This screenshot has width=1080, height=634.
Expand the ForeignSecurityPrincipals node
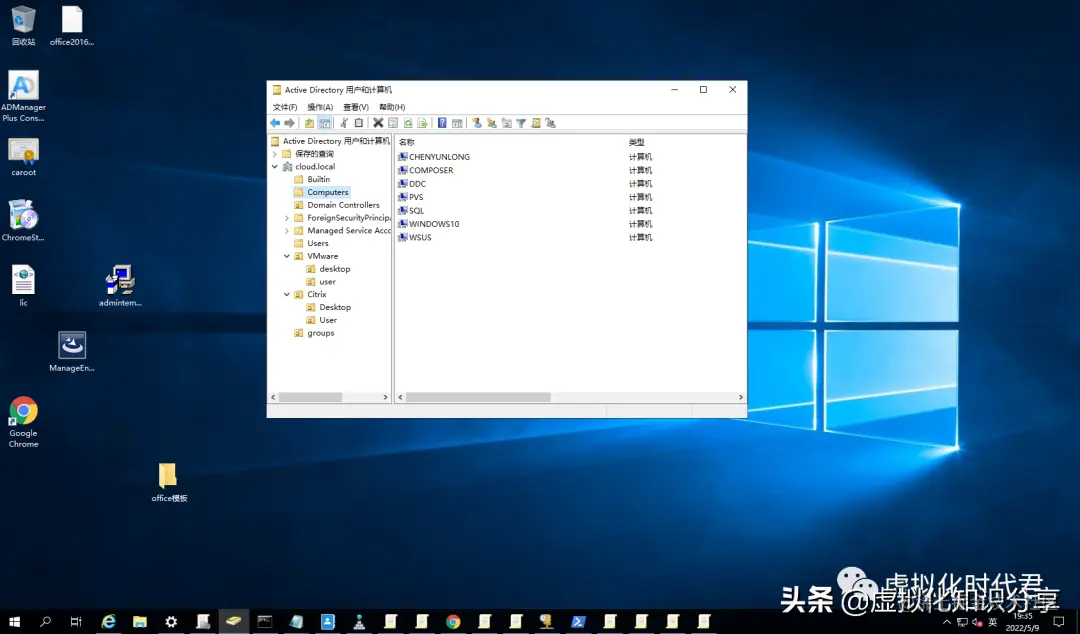286,217
